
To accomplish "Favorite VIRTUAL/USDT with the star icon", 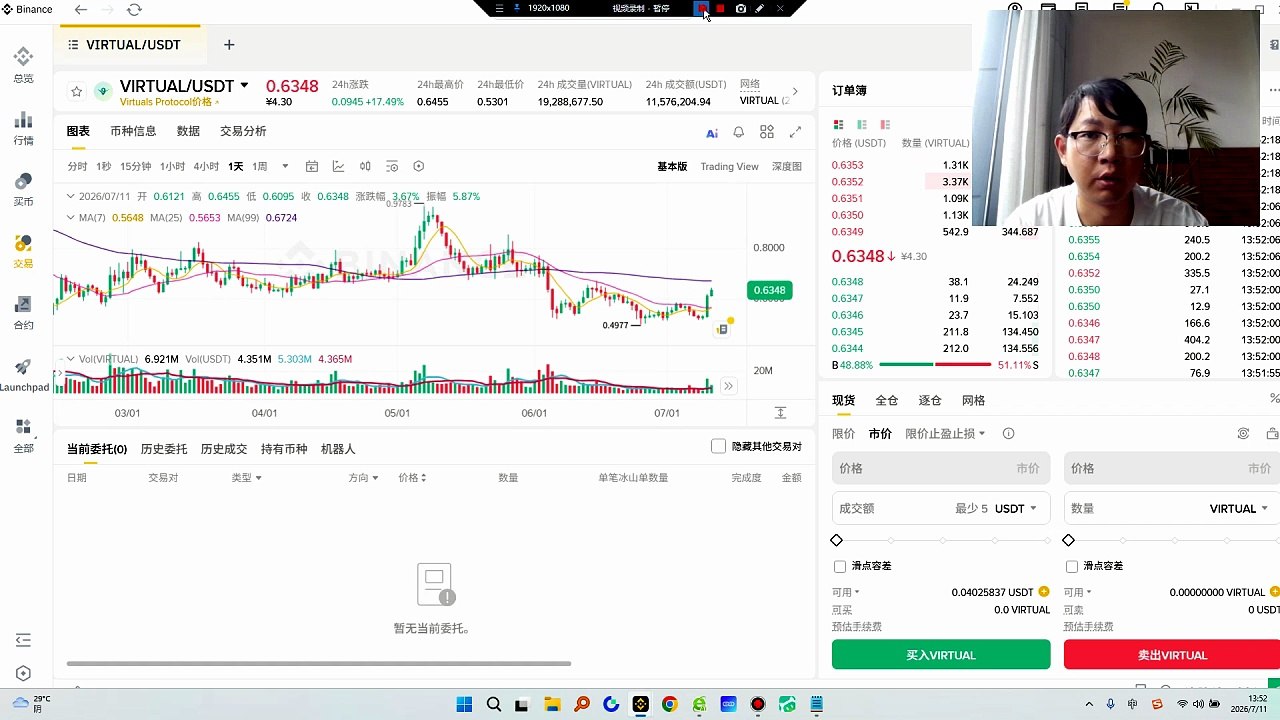I will coord(77,92).
